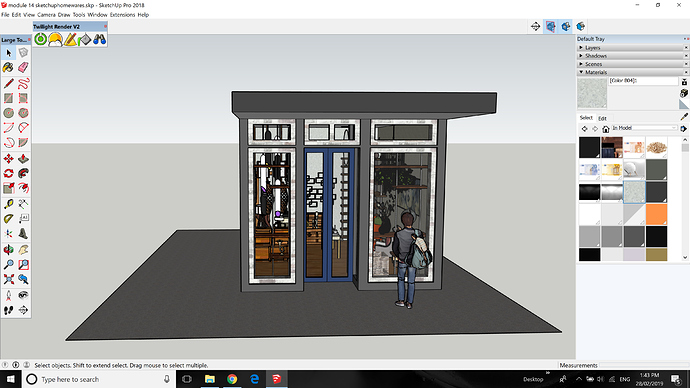Open the materials Details arrow menu
The height and width of the screenshot is (388, 690).
pyautogui.click(x=683, y=129)
